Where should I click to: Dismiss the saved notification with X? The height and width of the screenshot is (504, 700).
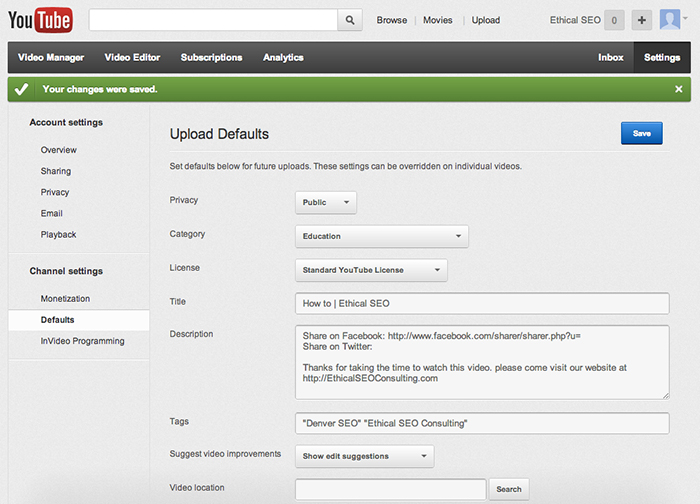click(679, 89)
